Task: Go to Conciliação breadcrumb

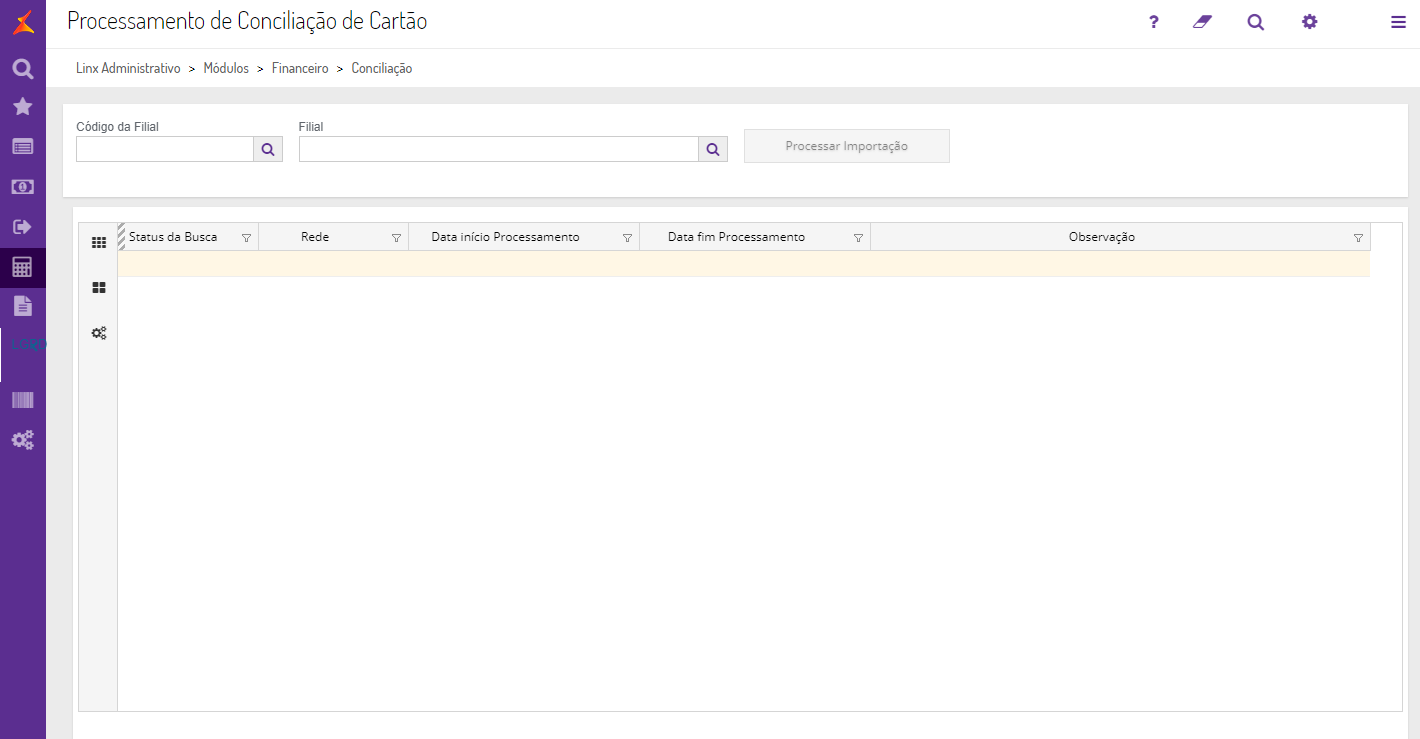Action: (x=382, y=69)
